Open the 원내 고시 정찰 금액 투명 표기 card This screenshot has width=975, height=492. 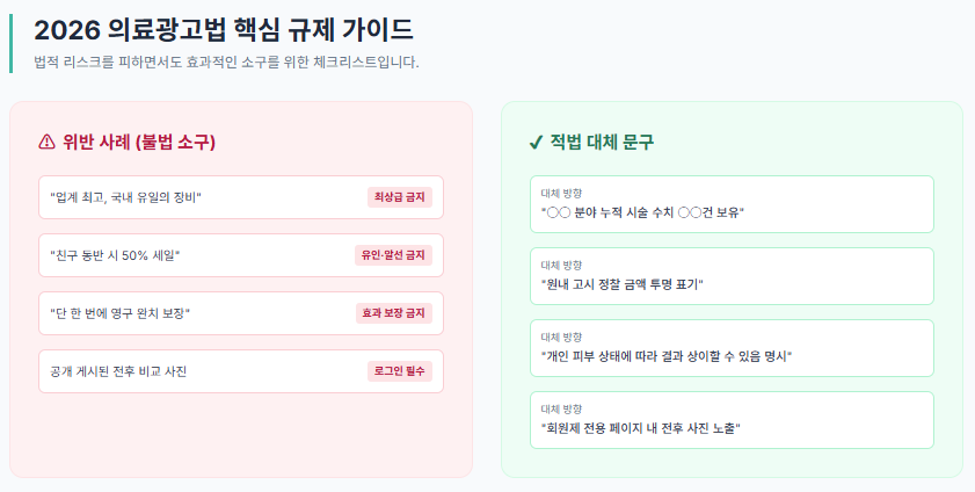coord(732,276)
